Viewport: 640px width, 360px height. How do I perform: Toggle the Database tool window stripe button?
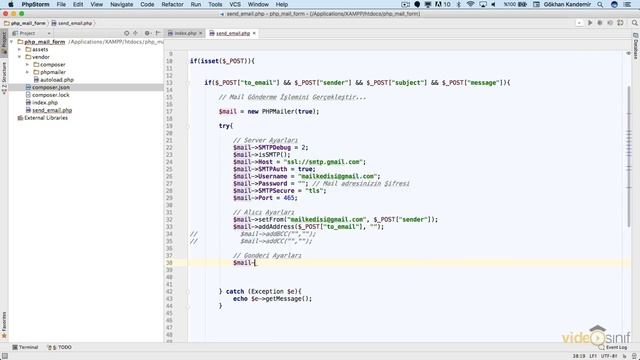pos(636,46)
